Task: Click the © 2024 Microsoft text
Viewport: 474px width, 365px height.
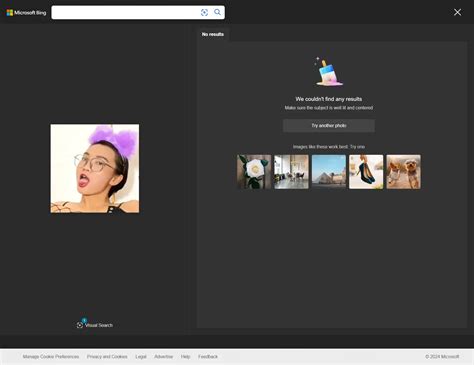Action: coord(442,357)
